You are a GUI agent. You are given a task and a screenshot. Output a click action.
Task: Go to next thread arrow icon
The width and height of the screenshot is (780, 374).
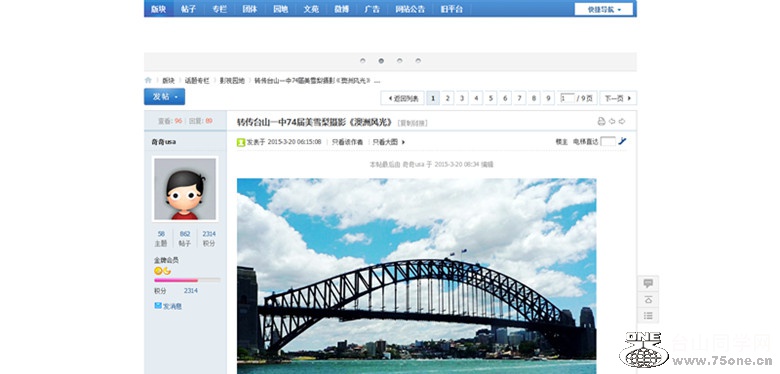click(622, 121)
